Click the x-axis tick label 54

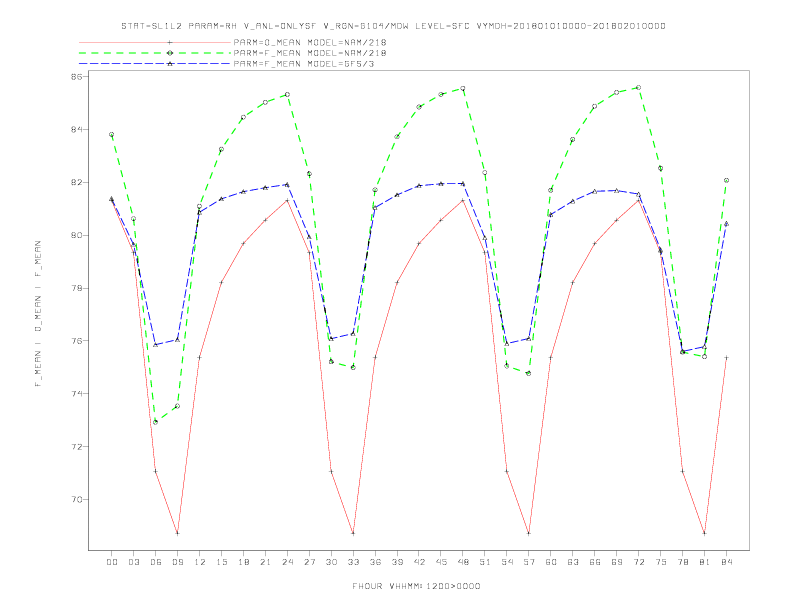click(x=507, y=562)
